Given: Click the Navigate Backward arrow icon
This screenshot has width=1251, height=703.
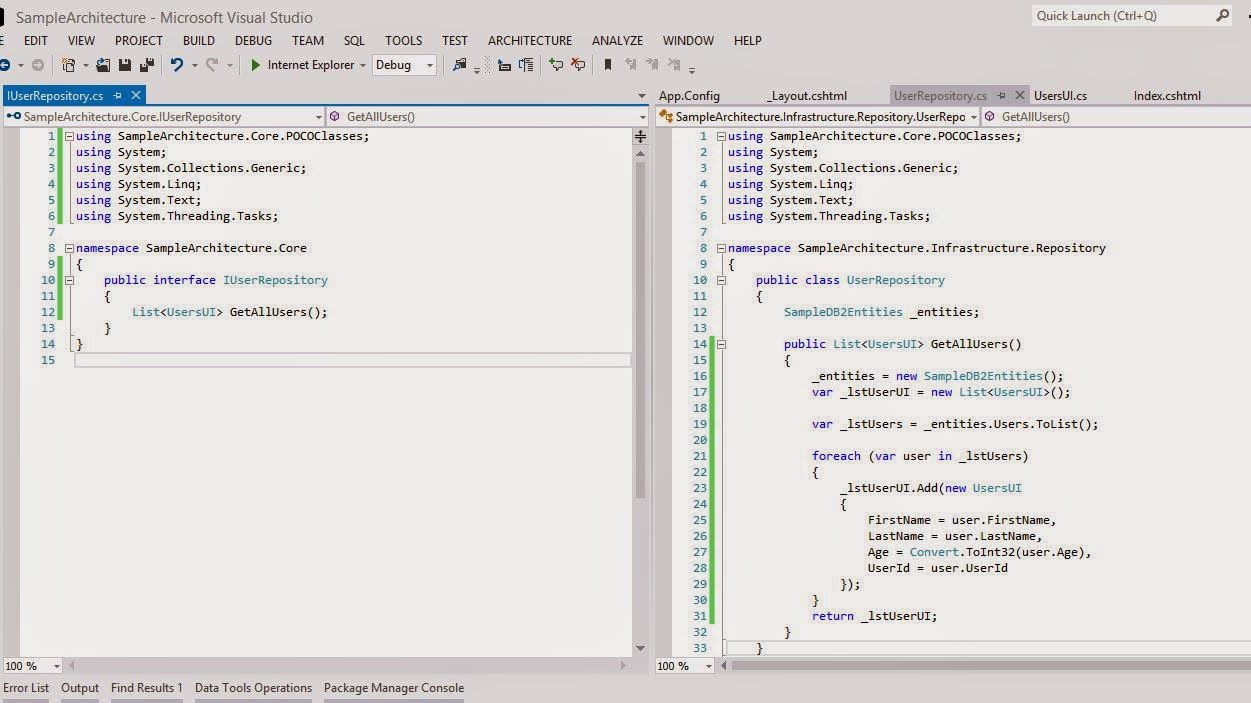Looking at the screenshot, I should [x=8, y=66].
